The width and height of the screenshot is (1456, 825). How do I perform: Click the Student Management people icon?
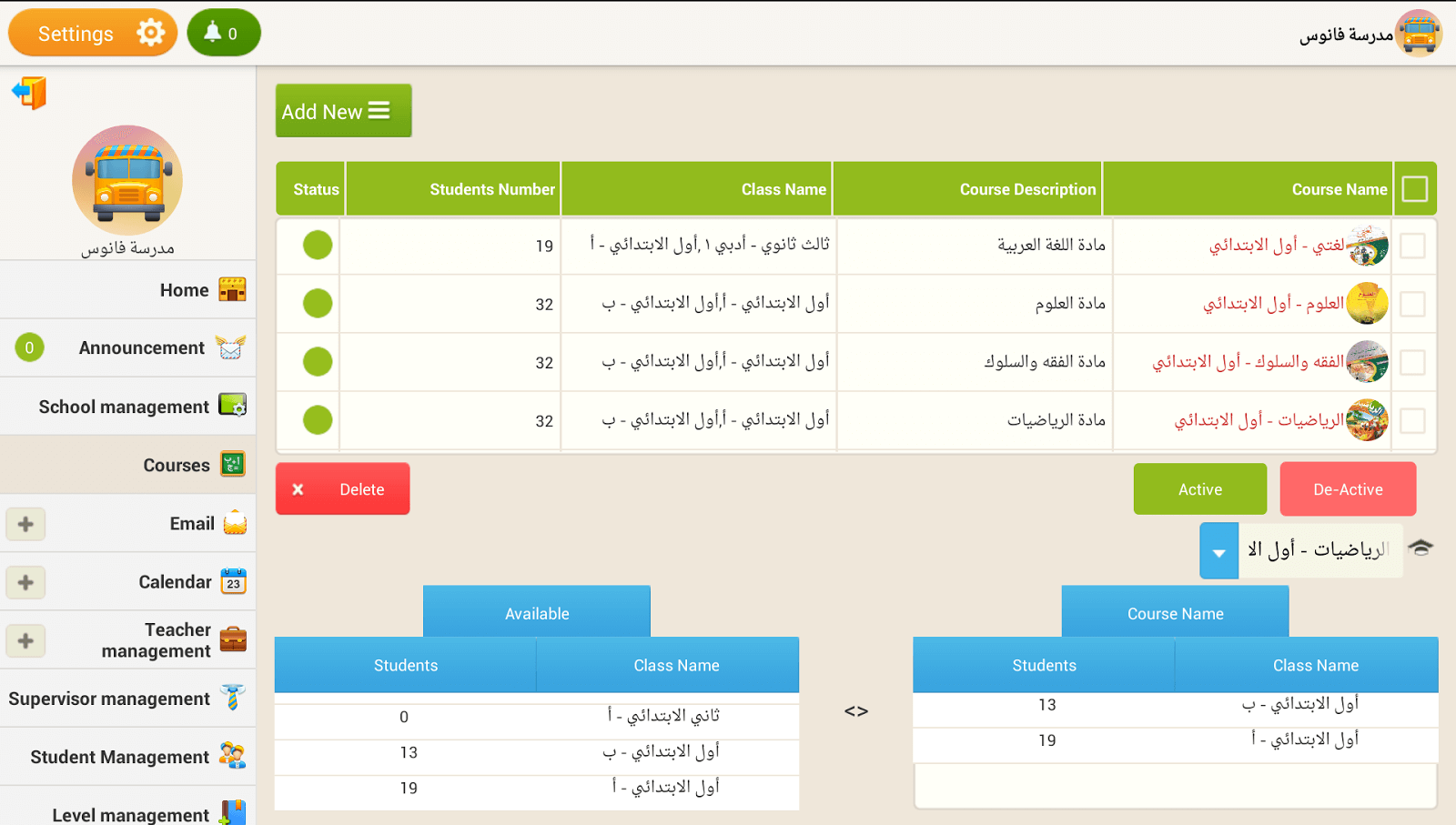232,756
